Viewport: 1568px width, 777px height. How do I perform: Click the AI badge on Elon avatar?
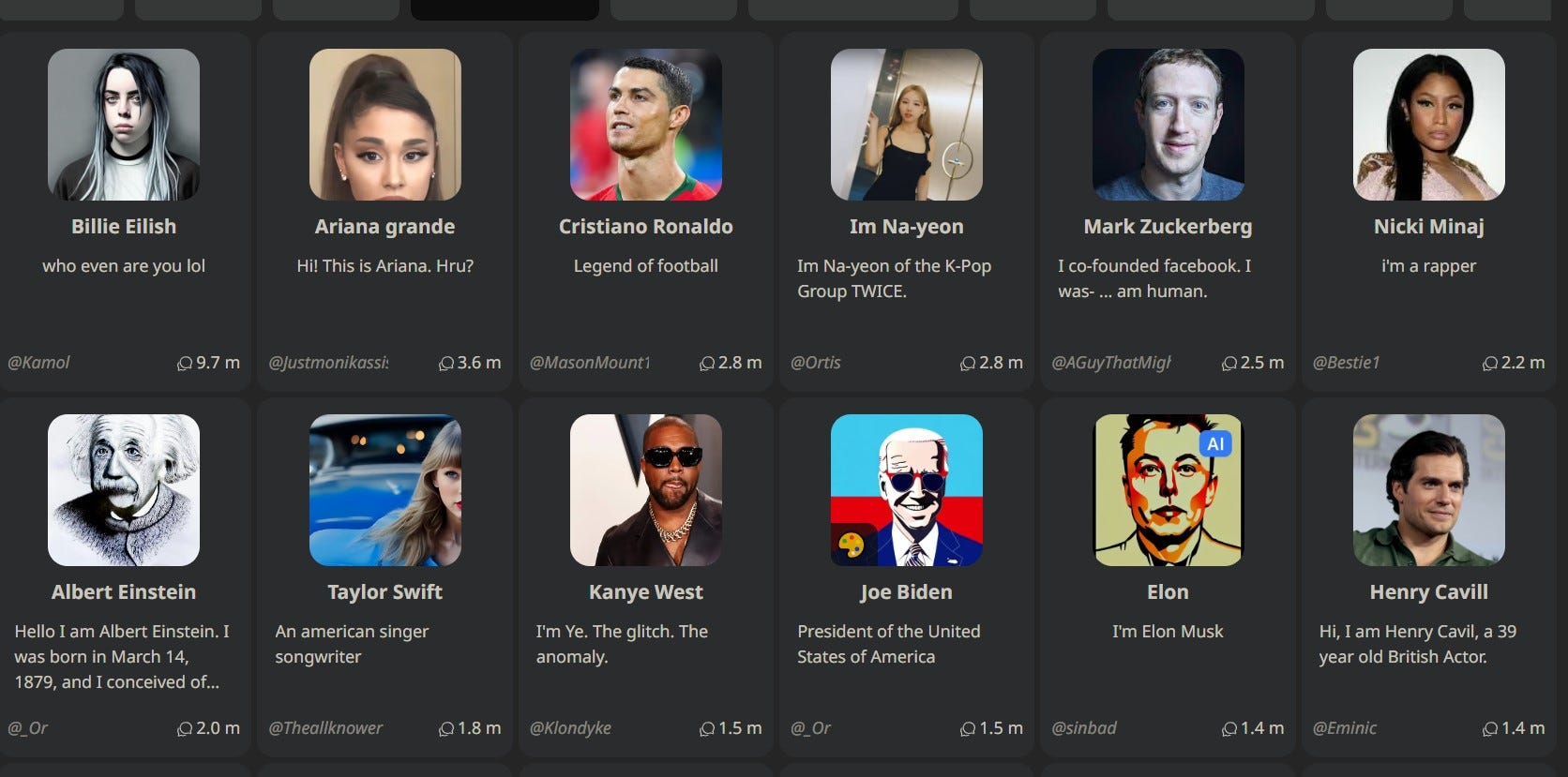tap(1215, 444)
